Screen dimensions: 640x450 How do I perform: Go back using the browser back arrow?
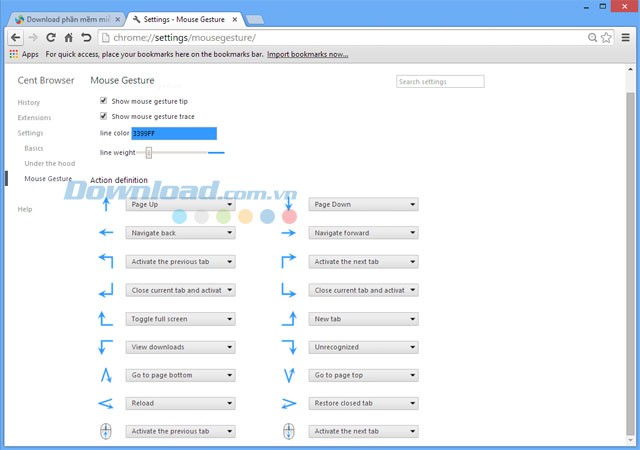[x=16, y=38]
